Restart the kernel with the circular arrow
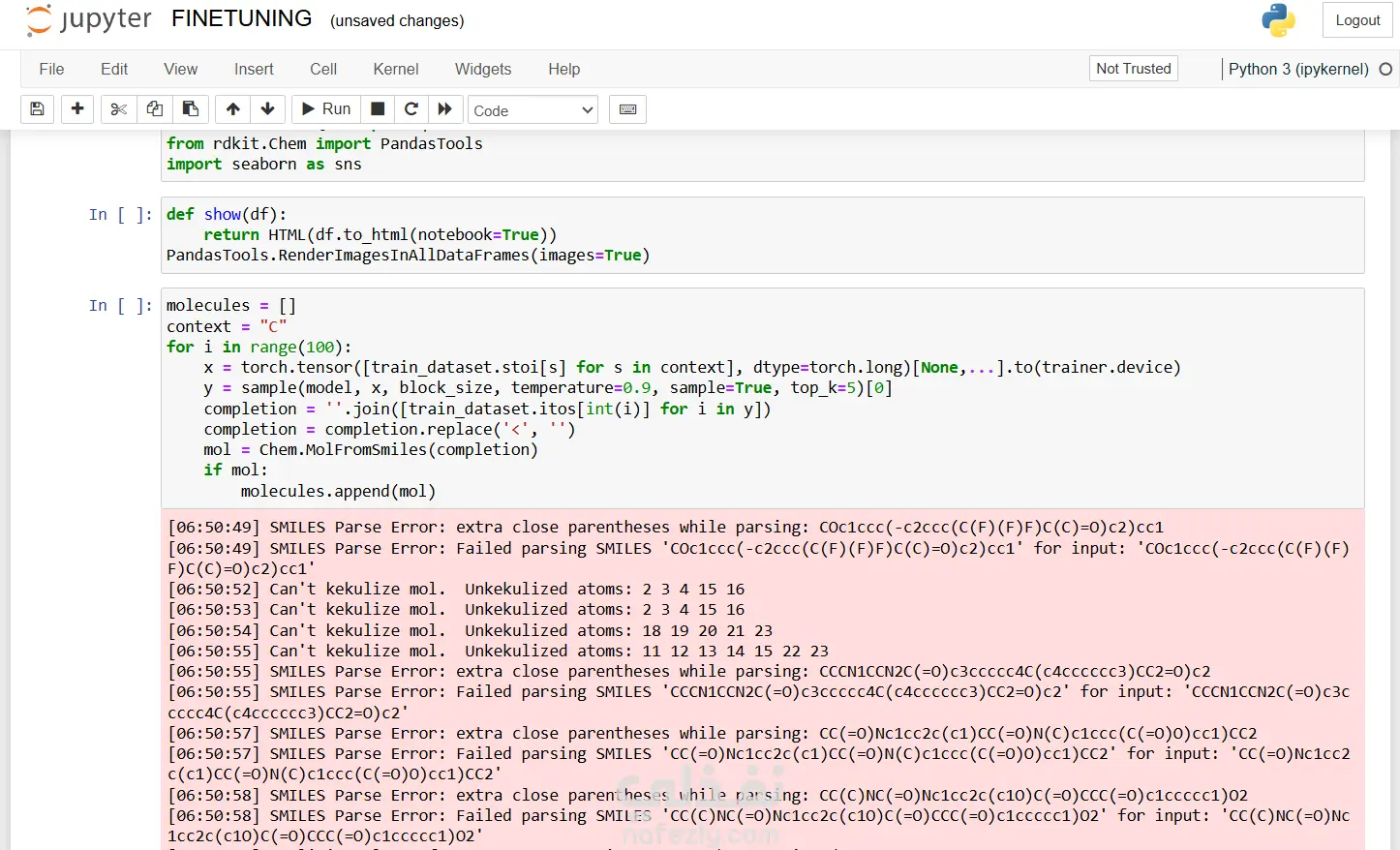The height and width of the screenshot is (850, 1400). [x=411, y=109]
